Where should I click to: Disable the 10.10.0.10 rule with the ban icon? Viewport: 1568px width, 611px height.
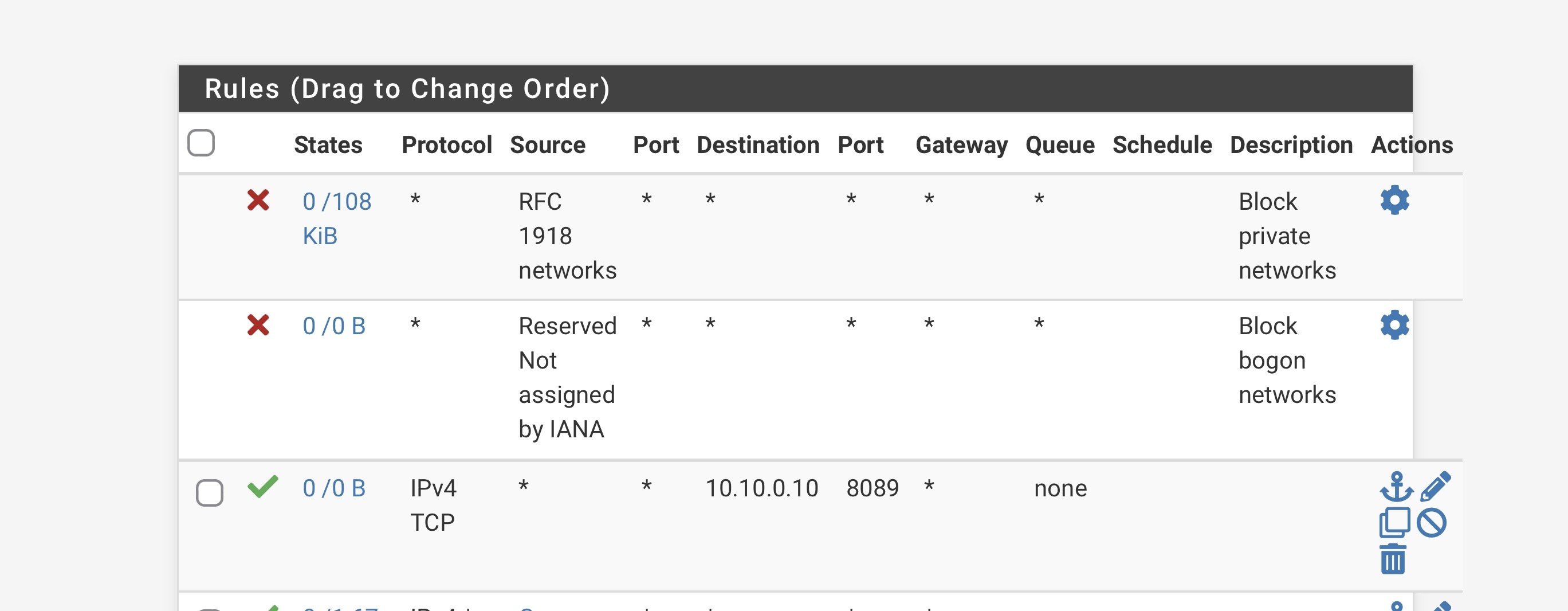[x=1431, y=523]
